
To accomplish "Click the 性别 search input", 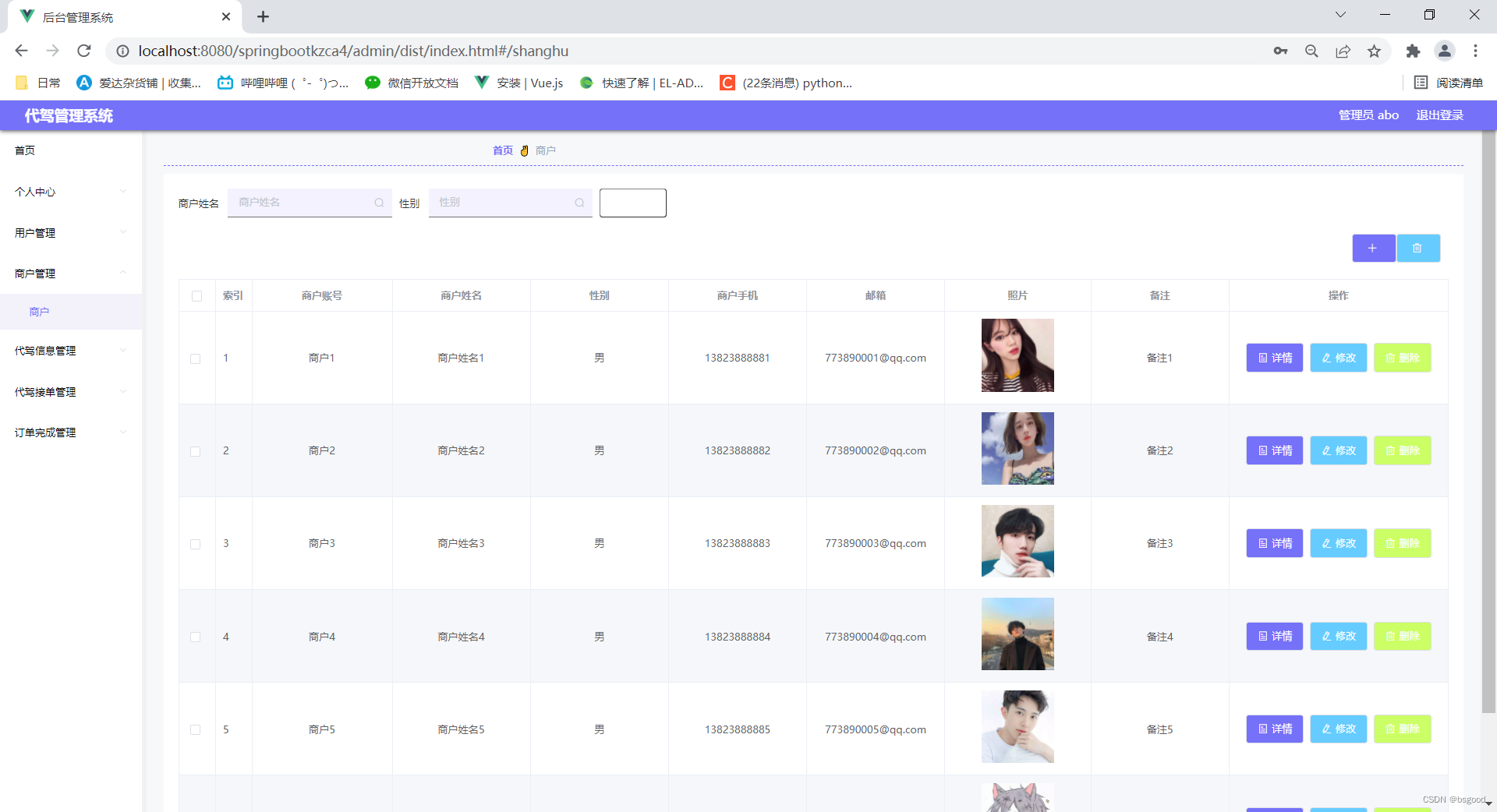I will point(511,203).
